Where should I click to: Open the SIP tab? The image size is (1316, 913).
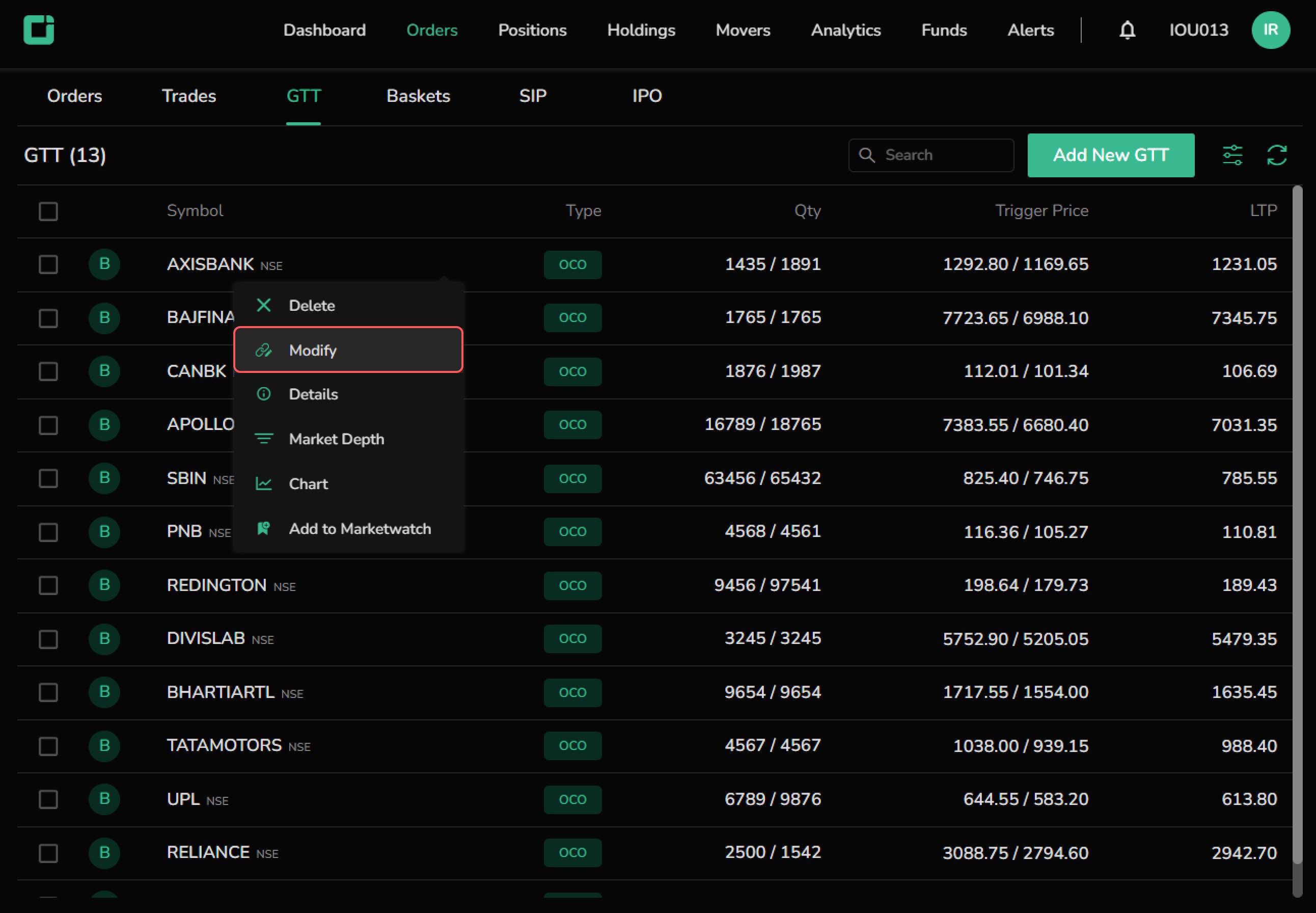click(532, 96)
